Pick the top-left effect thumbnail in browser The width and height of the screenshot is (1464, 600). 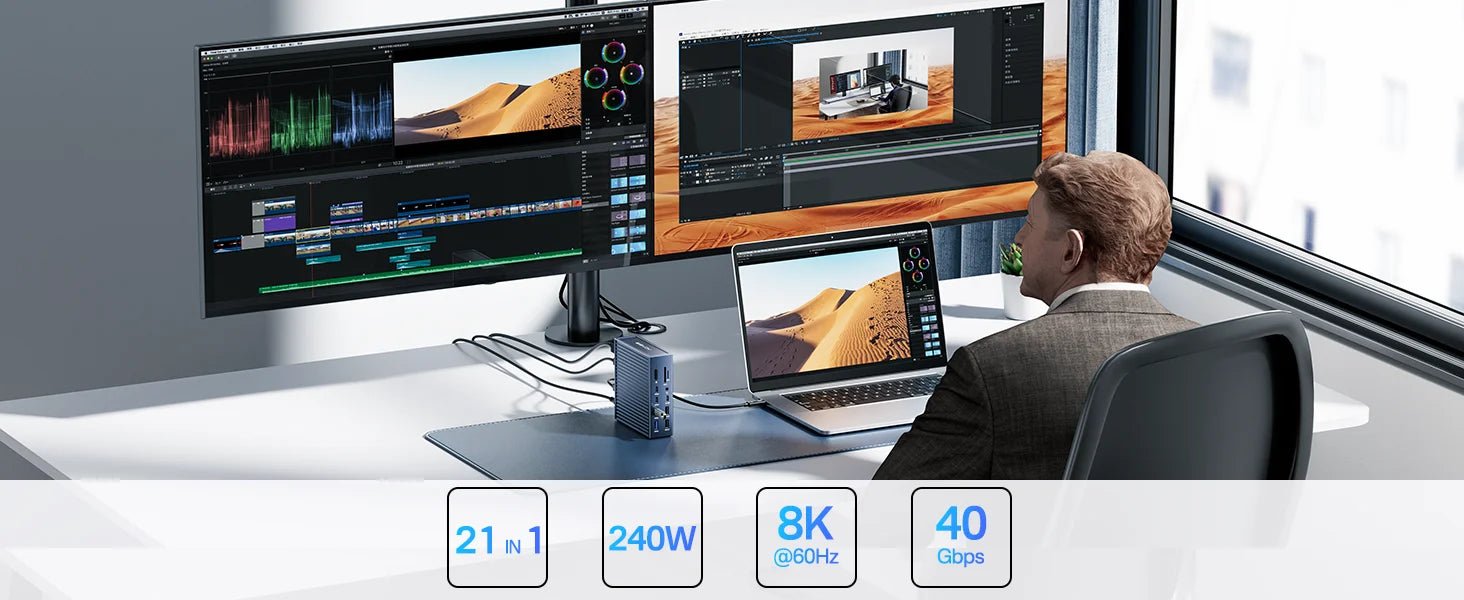(x=619, y=161)
